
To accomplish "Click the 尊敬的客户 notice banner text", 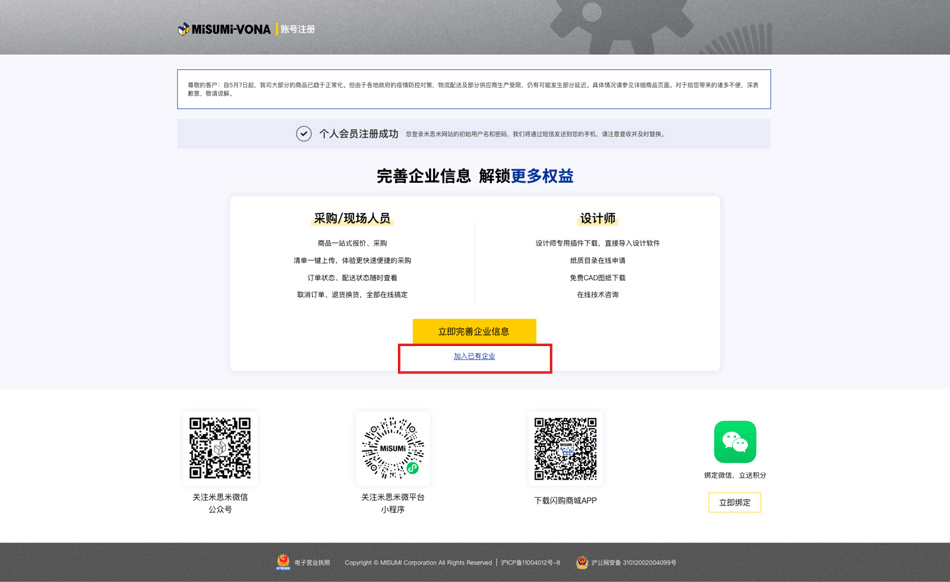I will pos(473,89).
